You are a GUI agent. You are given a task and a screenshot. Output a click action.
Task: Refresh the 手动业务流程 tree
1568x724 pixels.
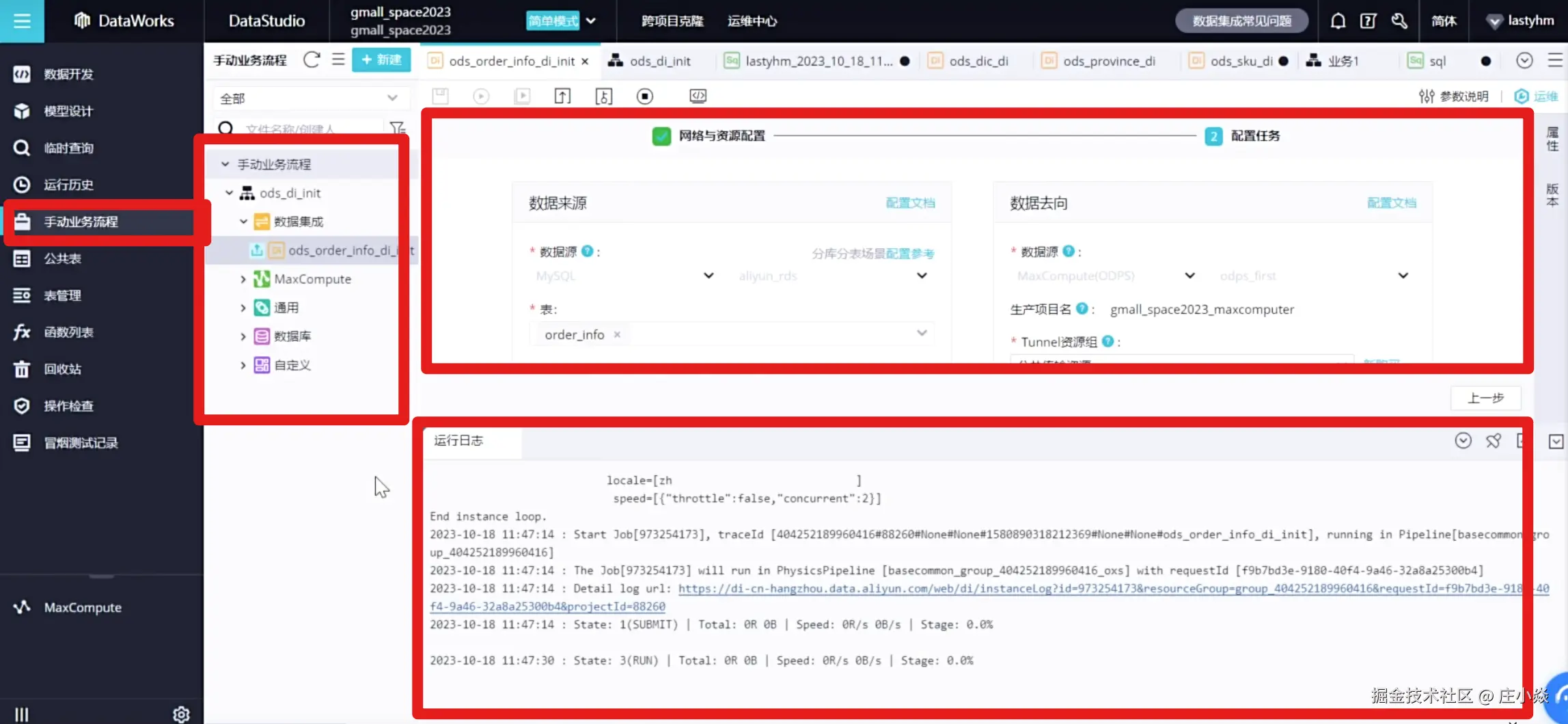pos(312,60)
